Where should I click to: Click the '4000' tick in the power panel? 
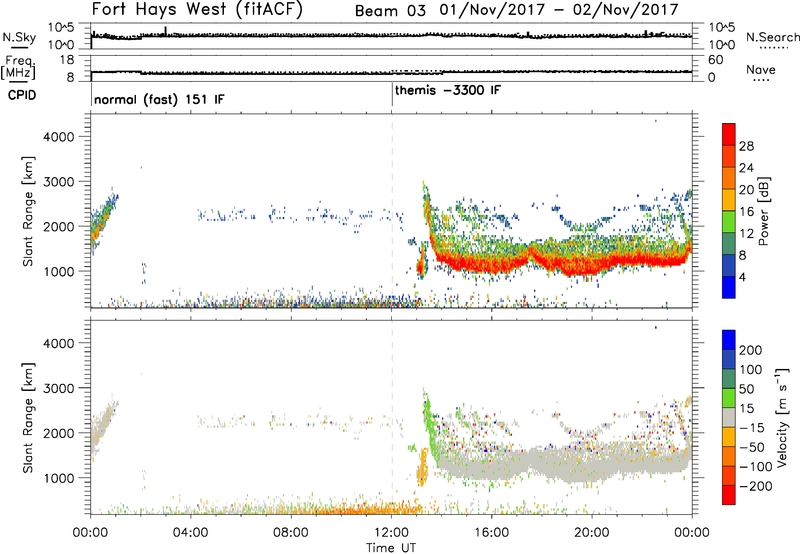[59, 137]
